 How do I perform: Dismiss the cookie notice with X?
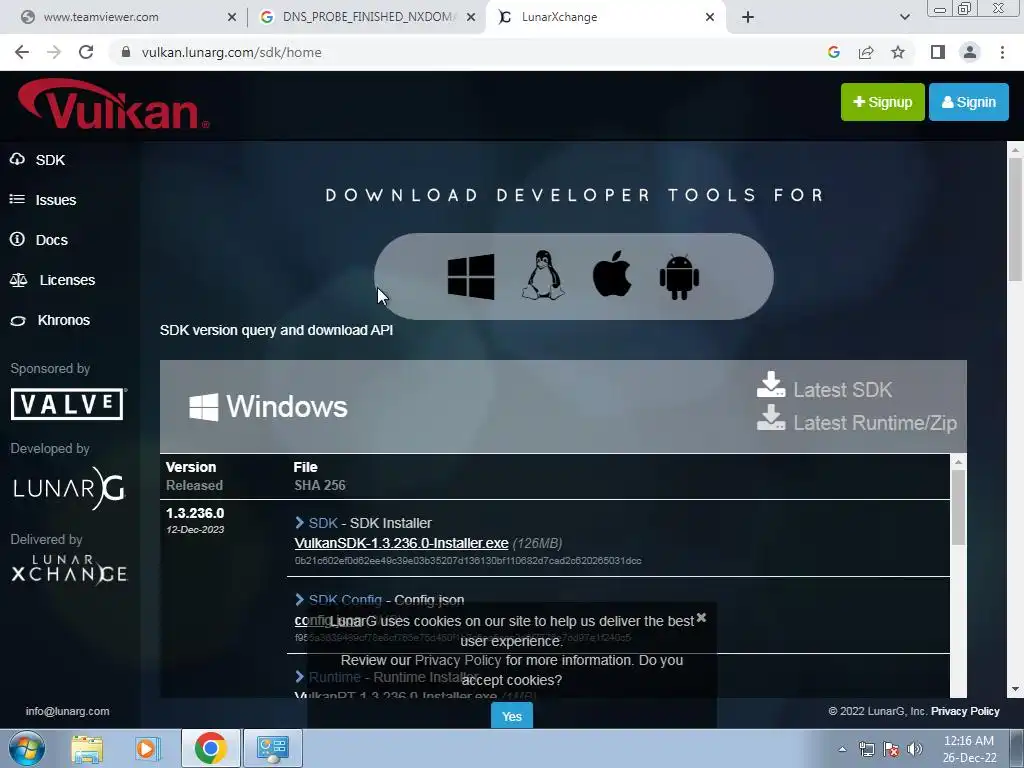pos(701,617)
